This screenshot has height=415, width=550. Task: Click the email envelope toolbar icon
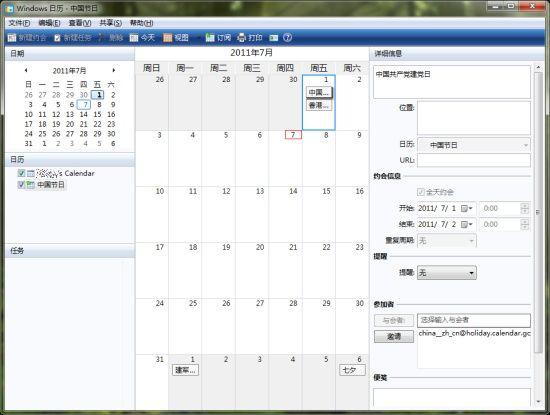pos(274,38)
